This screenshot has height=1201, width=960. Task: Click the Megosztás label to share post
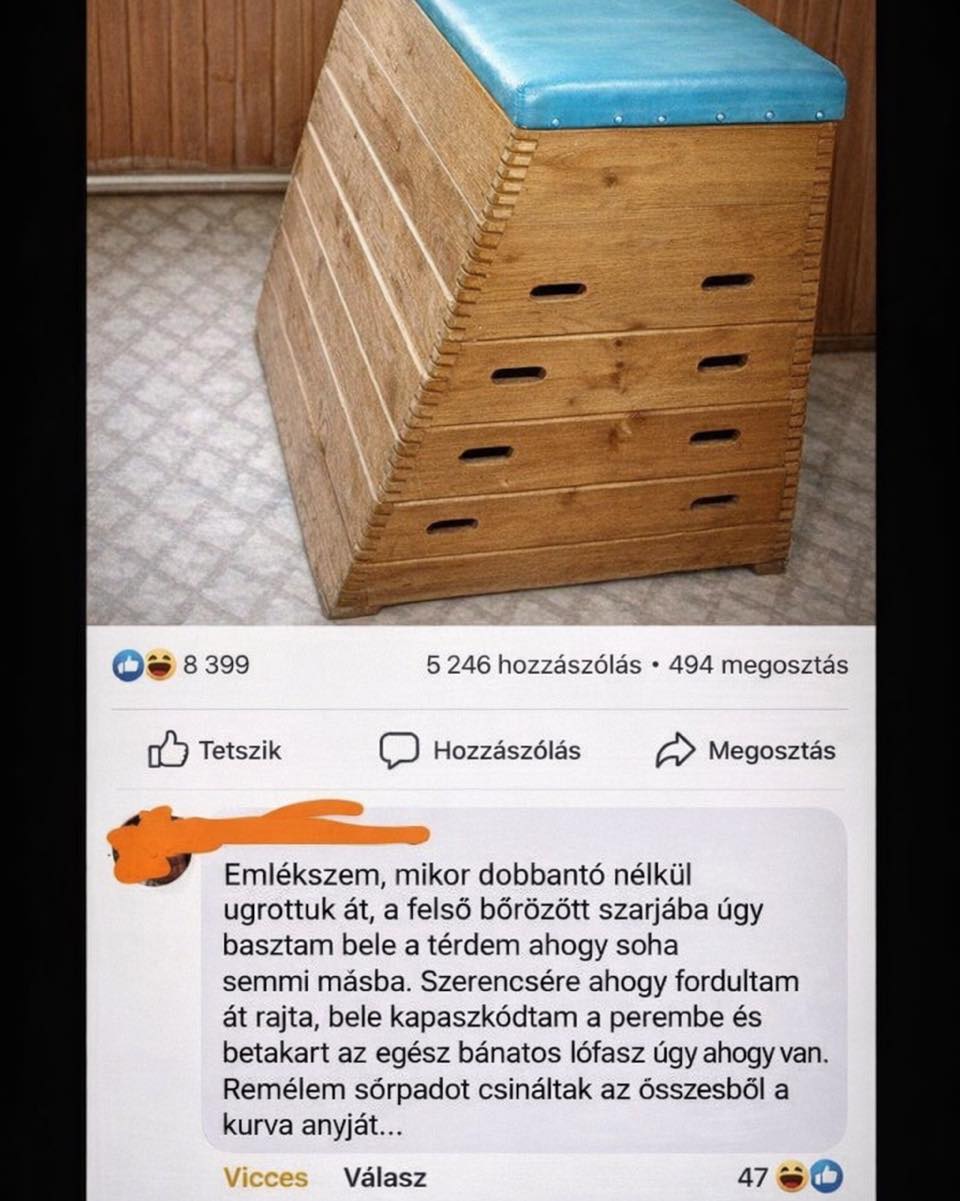[x=771, y=751]
